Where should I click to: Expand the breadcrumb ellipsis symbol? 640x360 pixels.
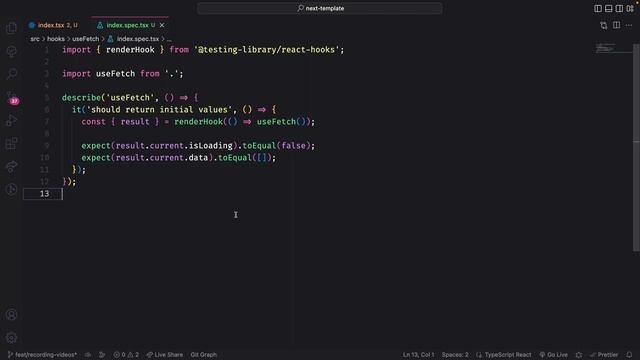click(x=169, y=39)
